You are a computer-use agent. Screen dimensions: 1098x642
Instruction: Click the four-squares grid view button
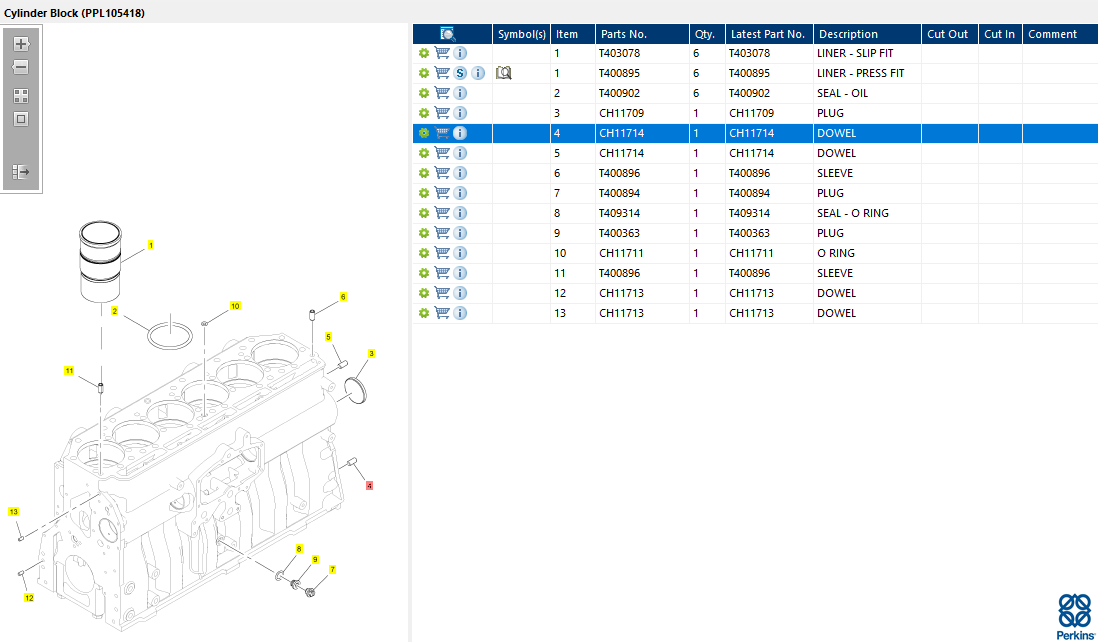[20, 96]
